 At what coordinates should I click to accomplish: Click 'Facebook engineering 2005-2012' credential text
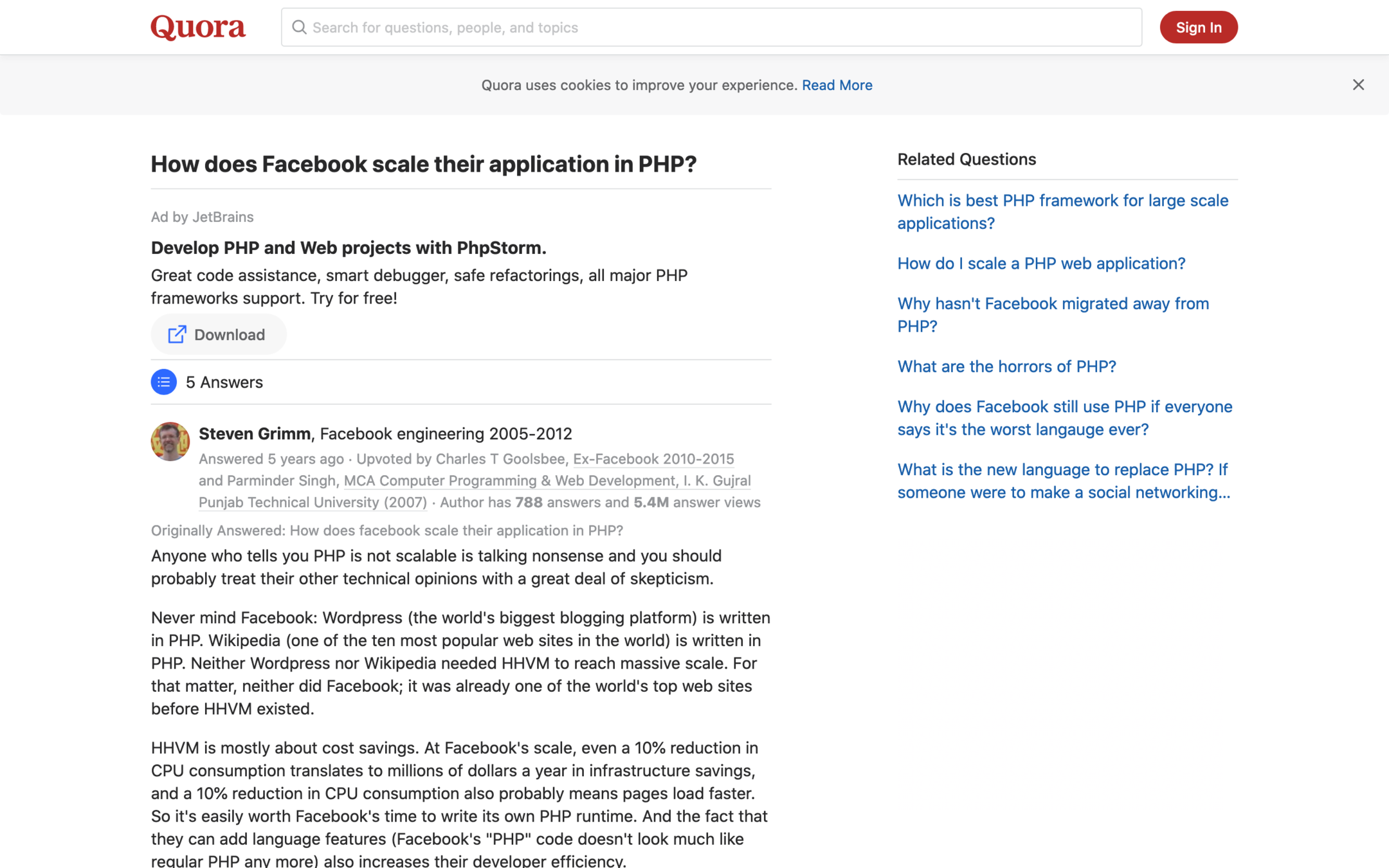click(446, 433)
